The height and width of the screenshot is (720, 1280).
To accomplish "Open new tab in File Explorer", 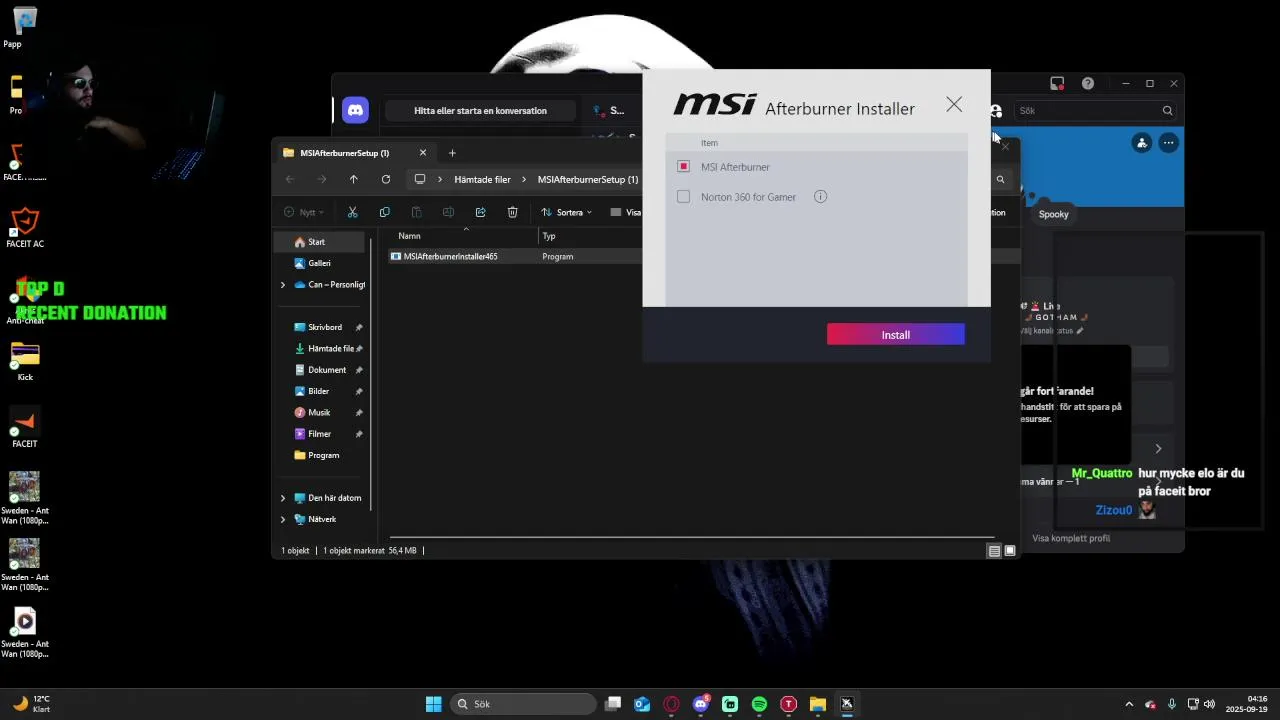I will (452, 153).
